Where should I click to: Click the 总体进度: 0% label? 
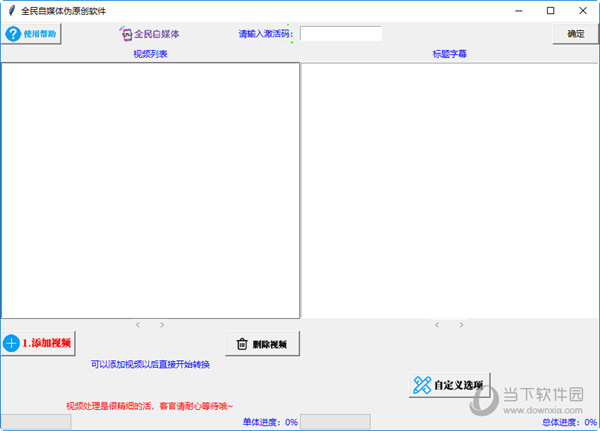click(x=569, y=422)
